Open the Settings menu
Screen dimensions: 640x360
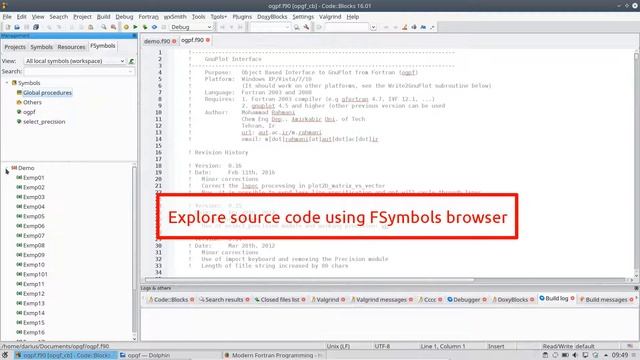(303, 17)
